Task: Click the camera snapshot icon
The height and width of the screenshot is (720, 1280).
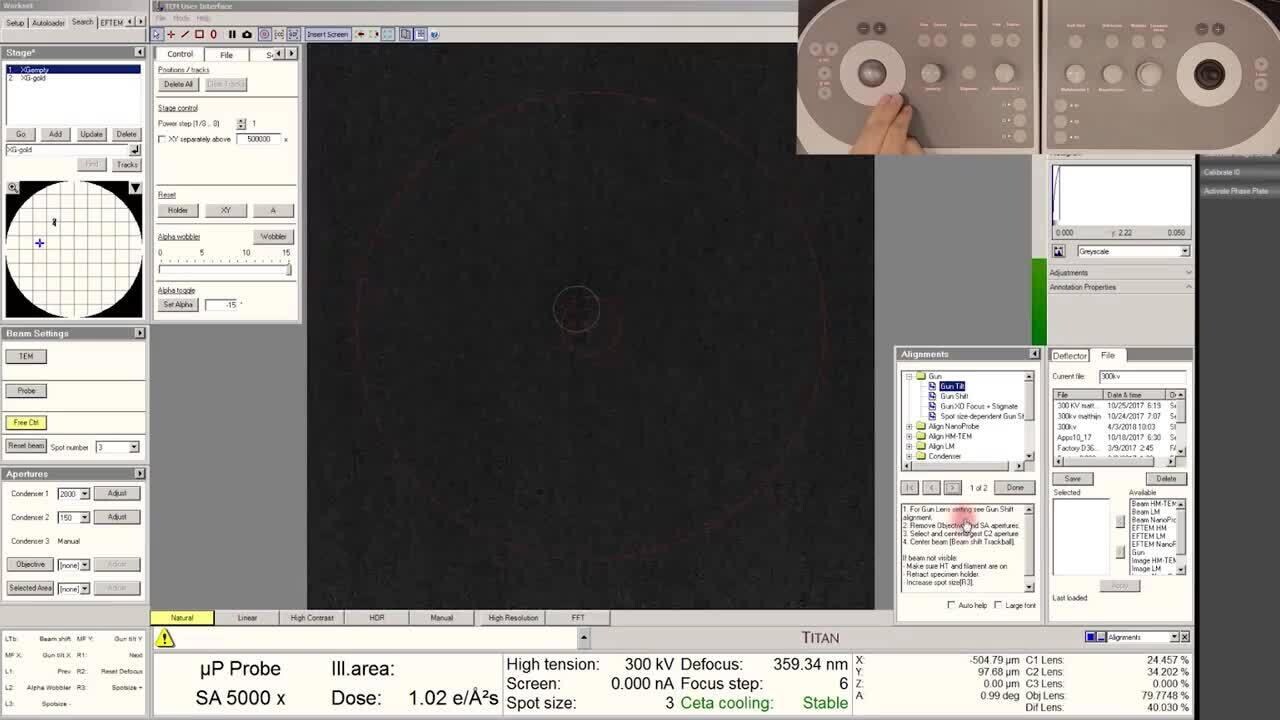Action: pyautogui.click(x=247, y=34)
